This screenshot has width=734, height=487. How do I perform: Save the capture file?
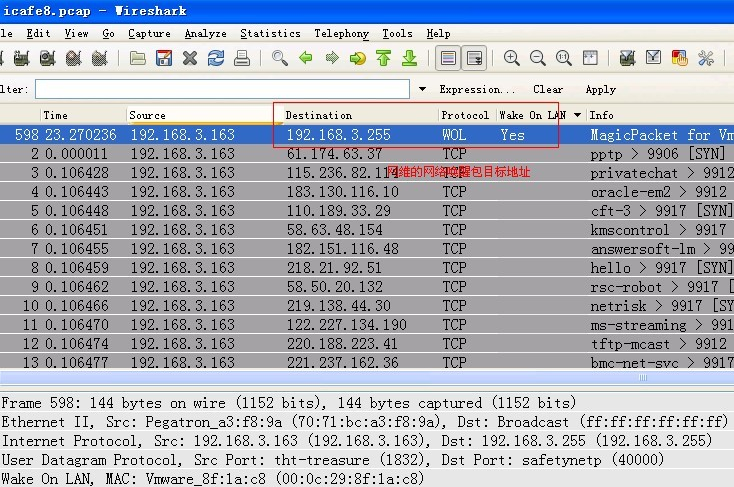pyautogui.click(x=164, y=59)
